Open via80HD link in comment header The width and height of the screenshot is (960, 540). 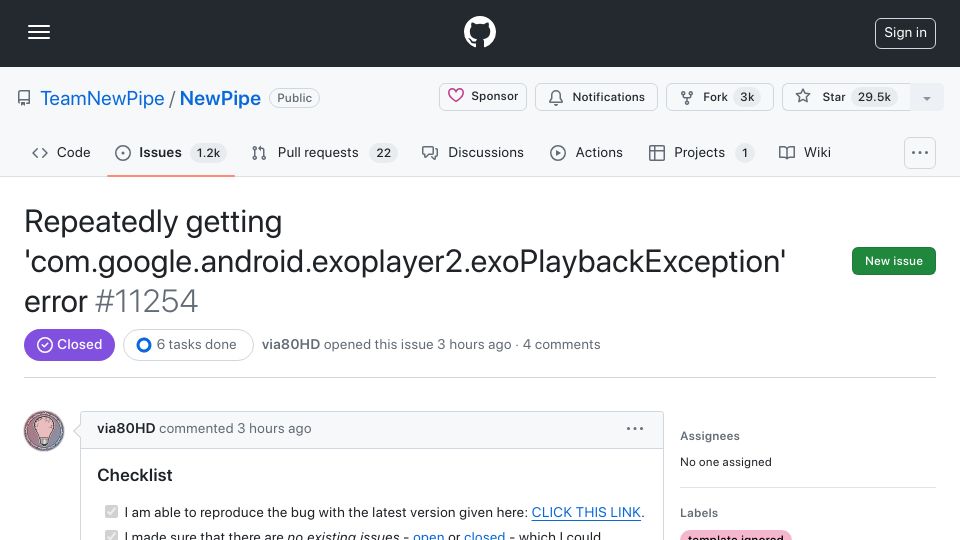[x=126, y=429]
